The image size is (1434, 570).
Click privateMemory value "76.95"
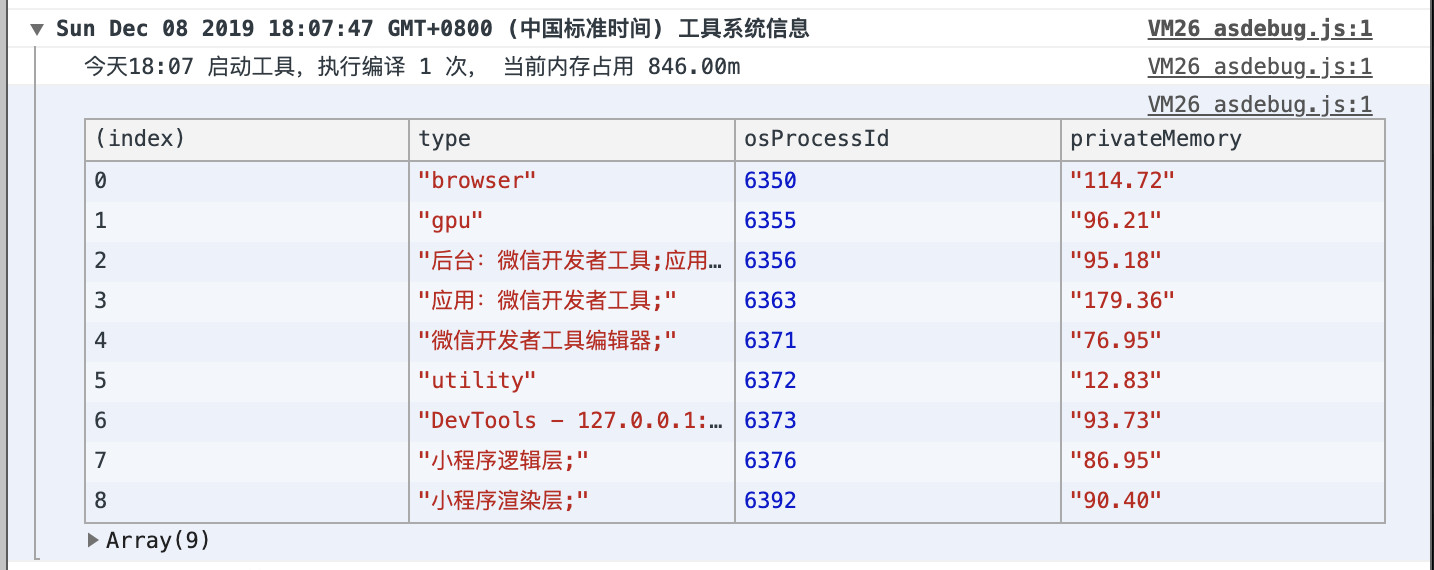point(1116,341)
